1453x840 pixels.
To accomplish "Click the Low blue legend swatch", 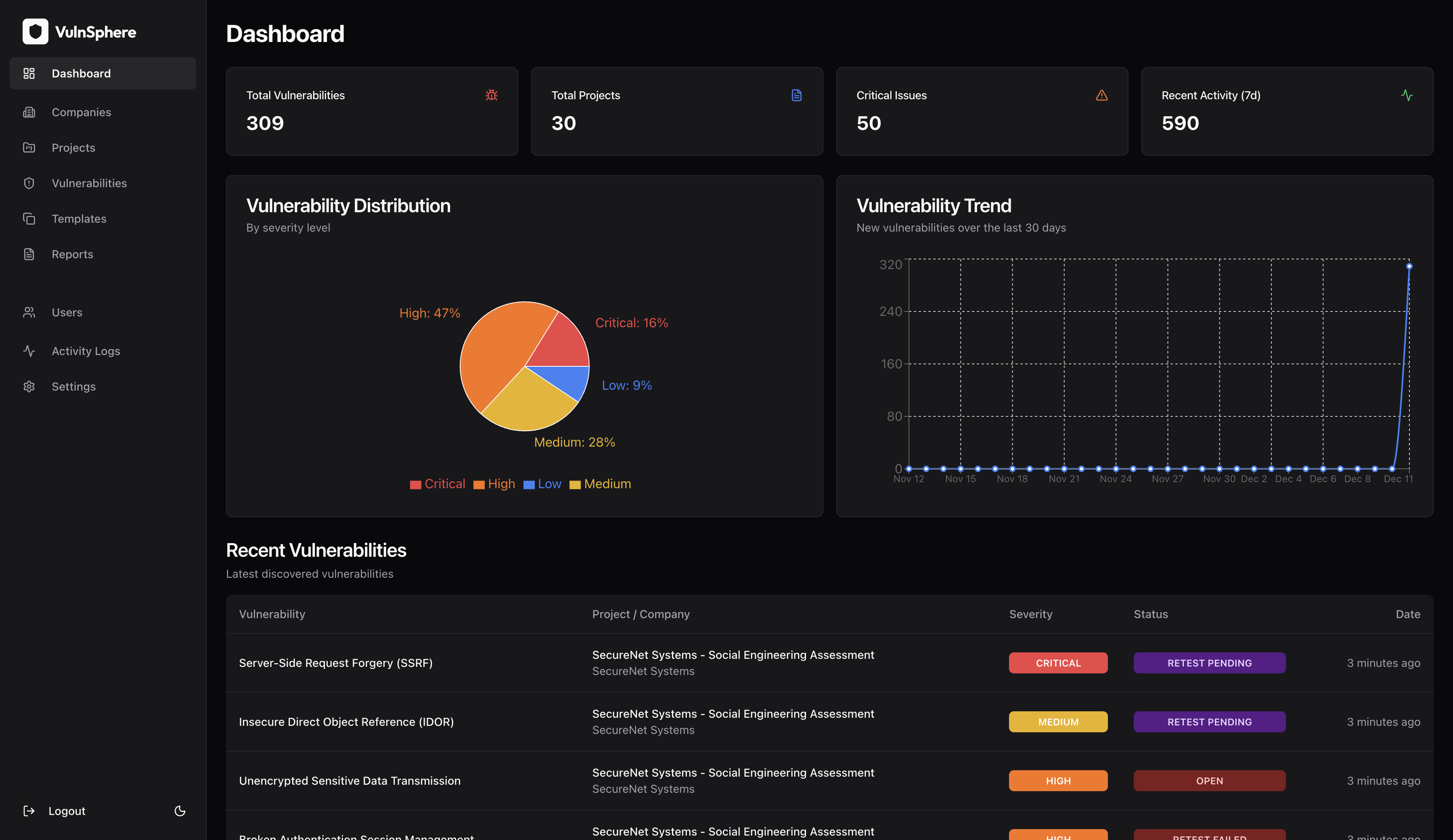I will point(529,485).
